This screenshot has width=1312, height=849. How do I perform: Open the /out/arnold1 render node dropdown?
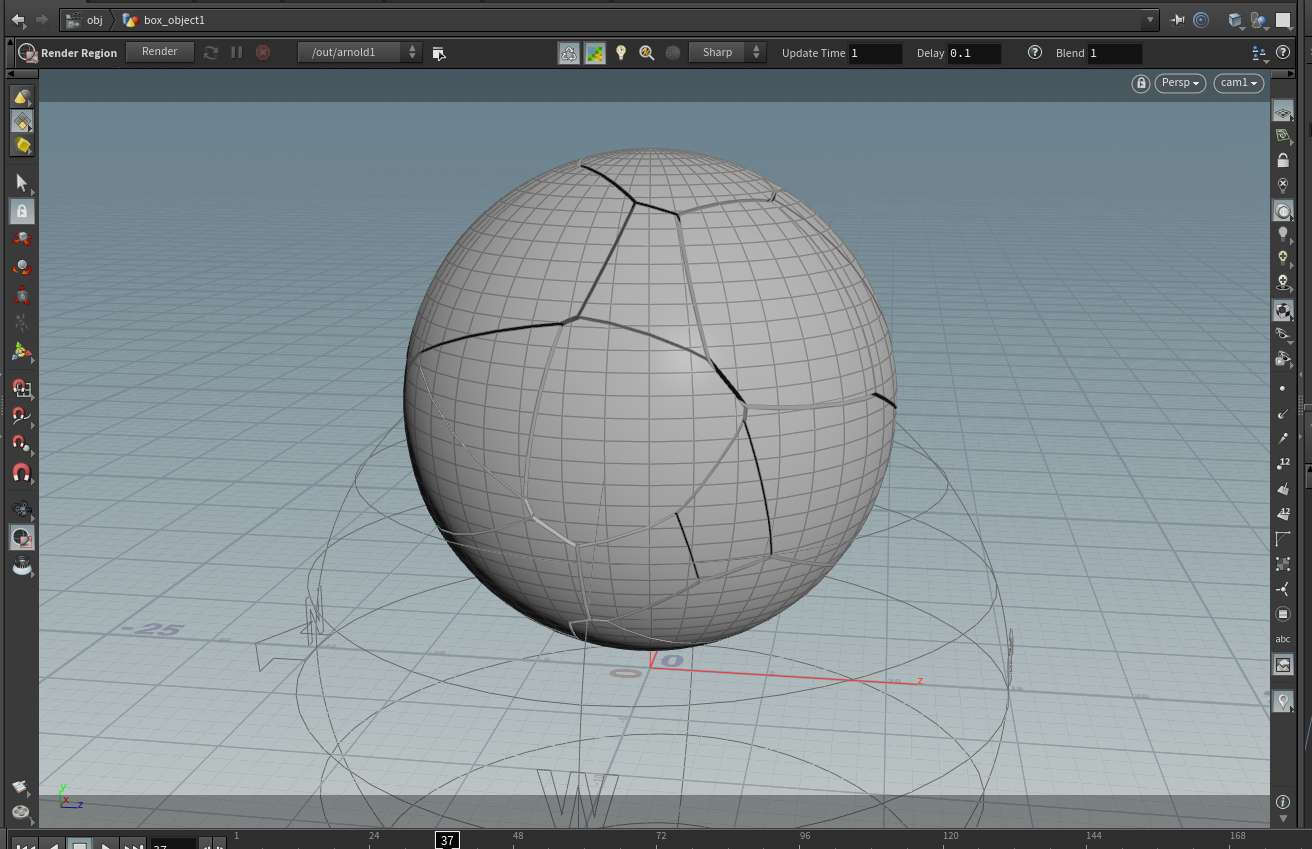coord(360,52)
